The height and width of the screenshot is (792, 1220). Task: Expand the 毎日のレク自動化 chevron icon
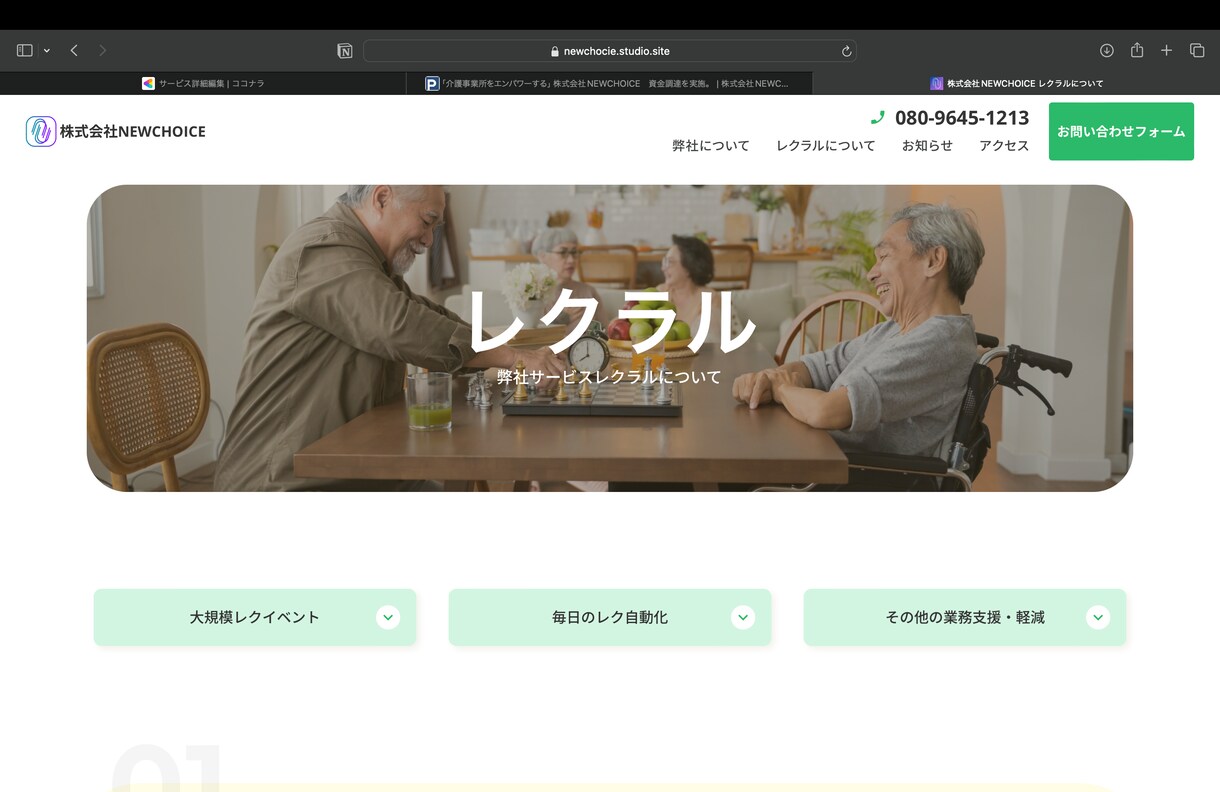pyautogui.click(x=743, y=617)
